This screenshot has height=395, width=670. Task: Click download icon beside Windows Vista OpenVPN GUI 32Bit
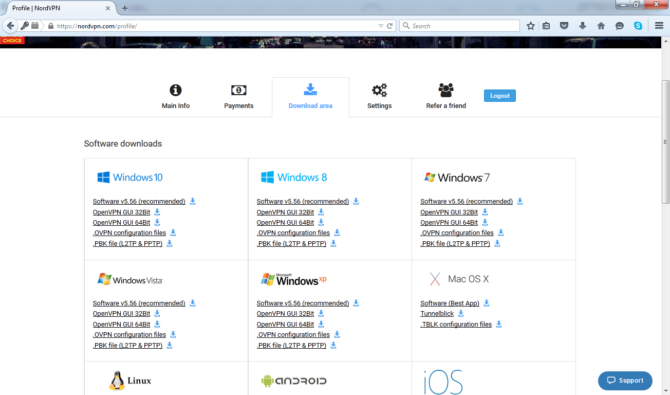[x=157, y=313]
